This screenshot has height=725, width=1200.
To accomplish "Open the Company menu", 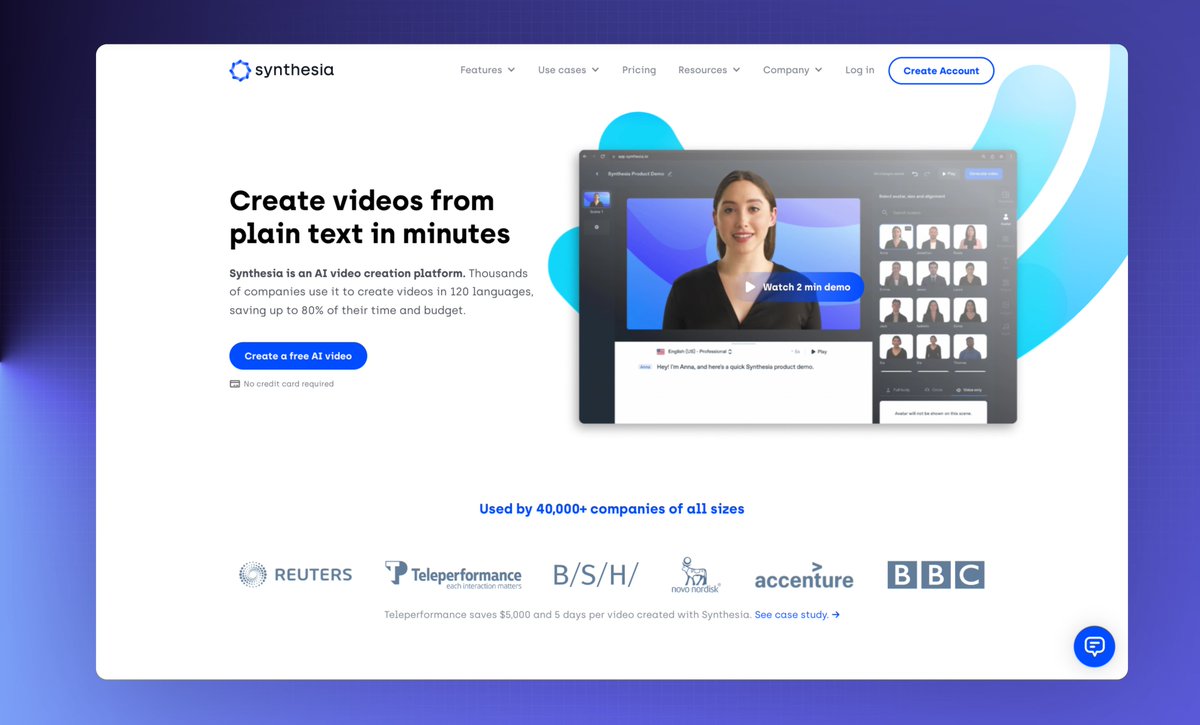I will click(x=792, y=70).
